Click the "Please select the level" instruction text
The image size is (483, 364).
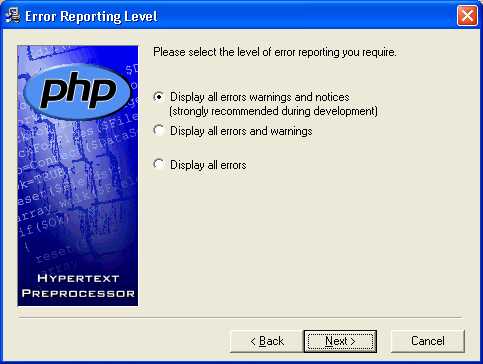275,52
